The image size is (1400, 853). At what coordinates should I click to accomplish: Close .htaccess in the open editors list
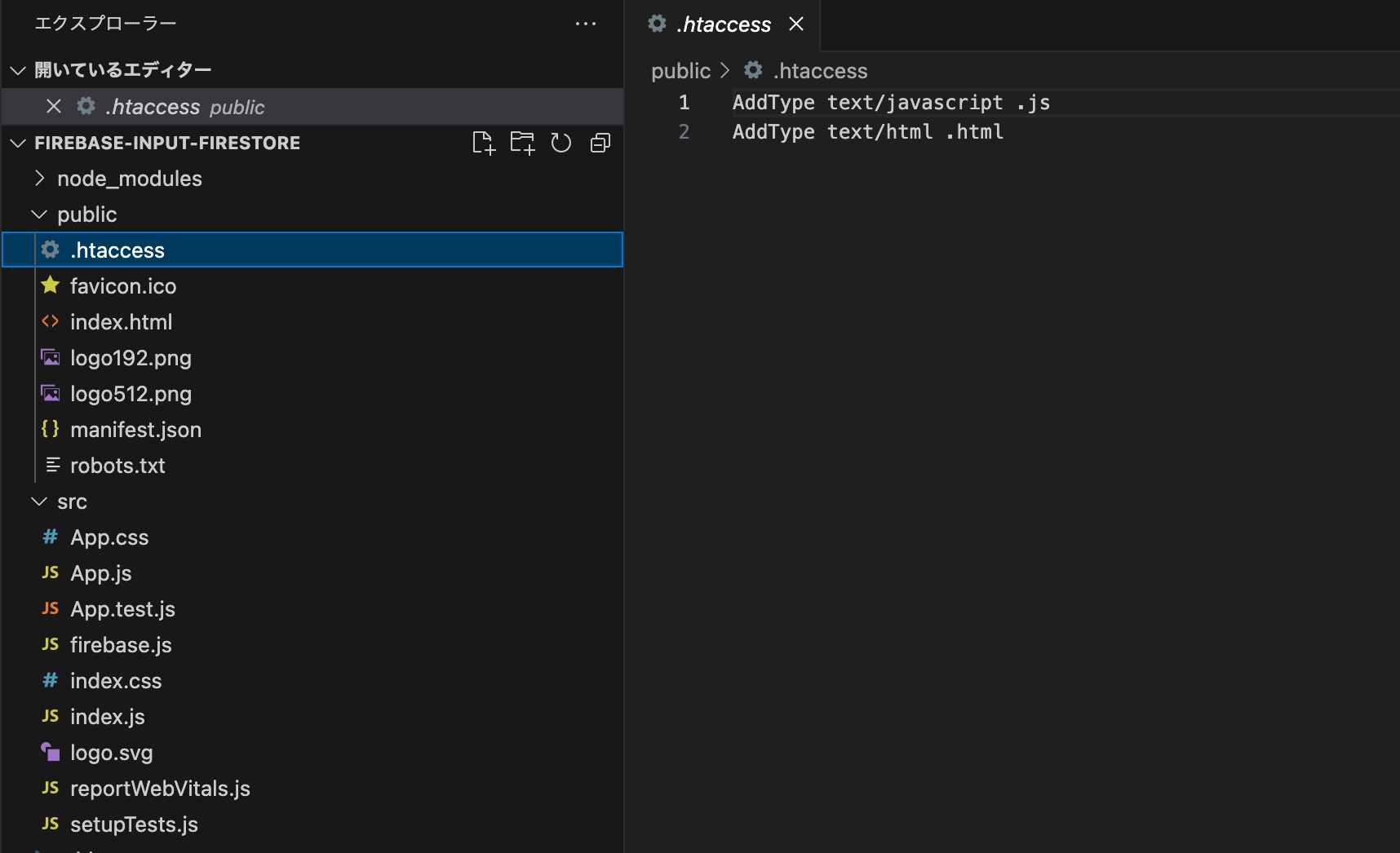pos(54,106)
